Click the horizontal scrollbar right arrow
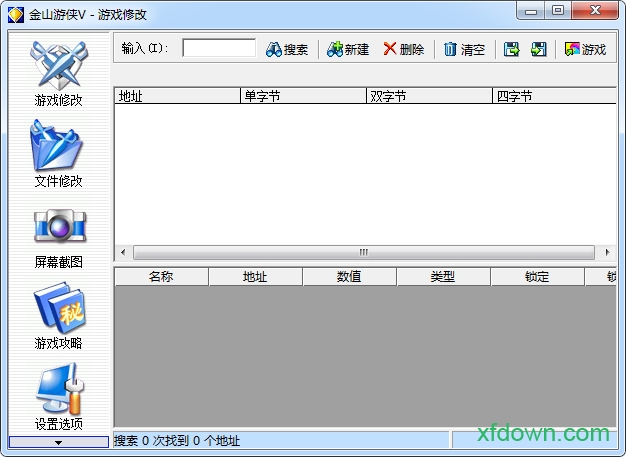This screenshot has height=457, width=626. (x=607, y=252)
